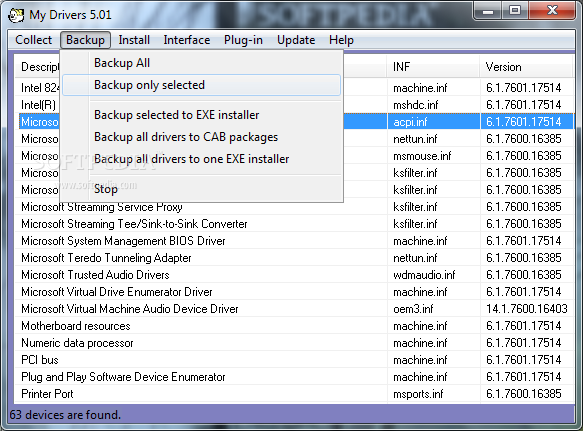Screen dimensions: 583x431
Task: Select Microsoft Teredo Tunneling Adapter row
Action: click(x=294, y=258)
